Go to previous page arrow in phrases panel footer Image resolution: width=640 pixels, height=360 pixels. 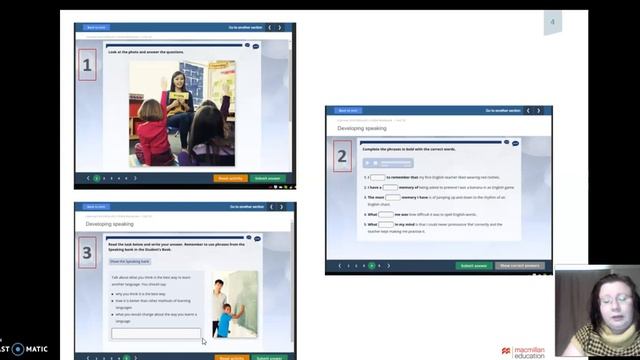tap(340, 266)
